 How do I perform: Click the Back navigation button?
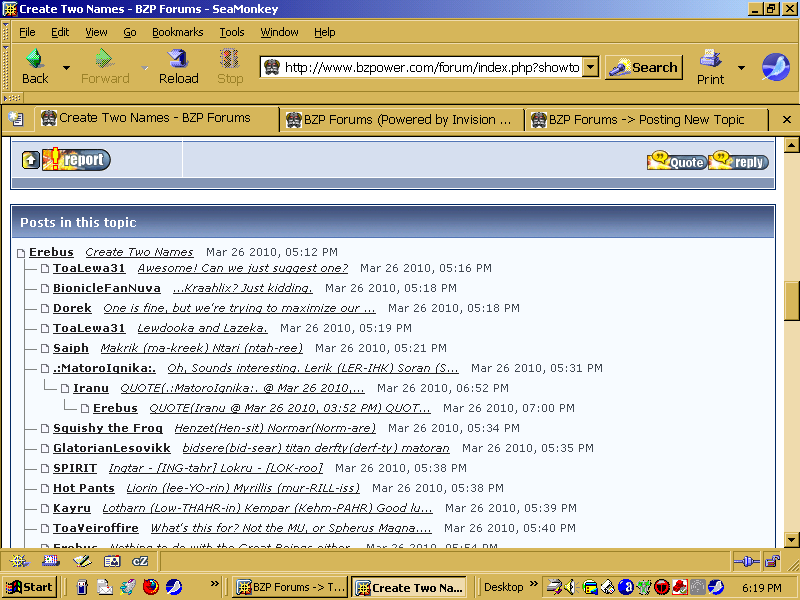(35, 66)
